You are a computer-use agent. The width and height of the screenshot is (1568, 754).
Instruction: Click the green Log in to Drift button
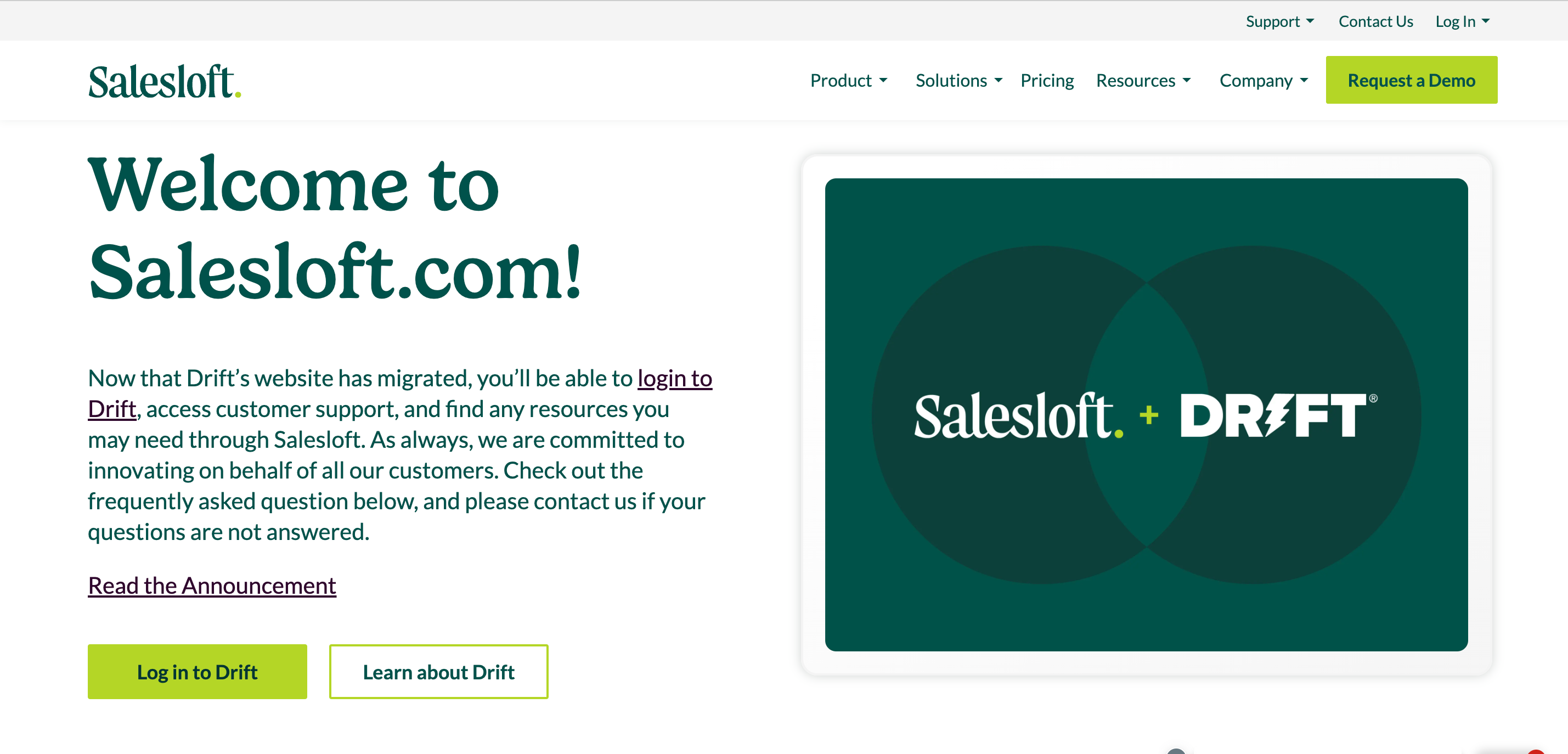click(197, 671)
